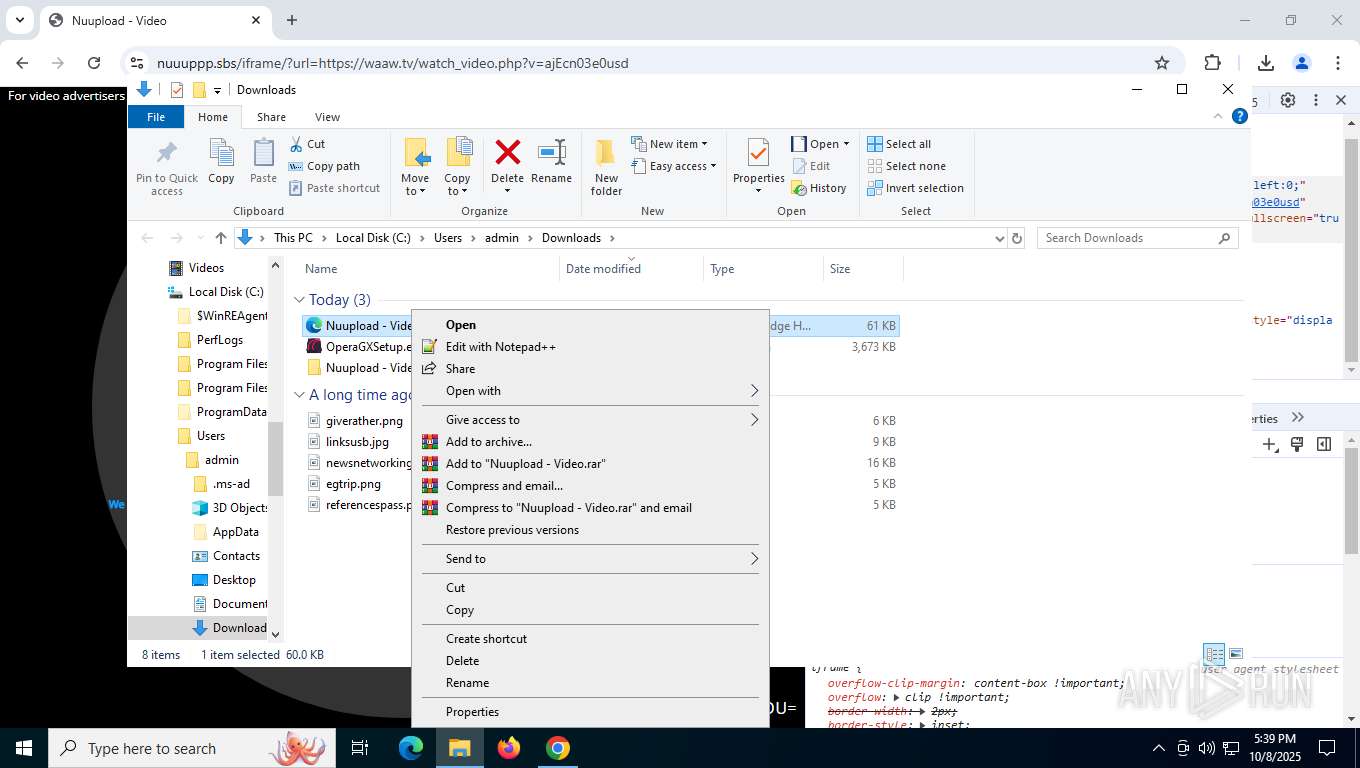Click the Rename ribbon icon

(551, 162)
